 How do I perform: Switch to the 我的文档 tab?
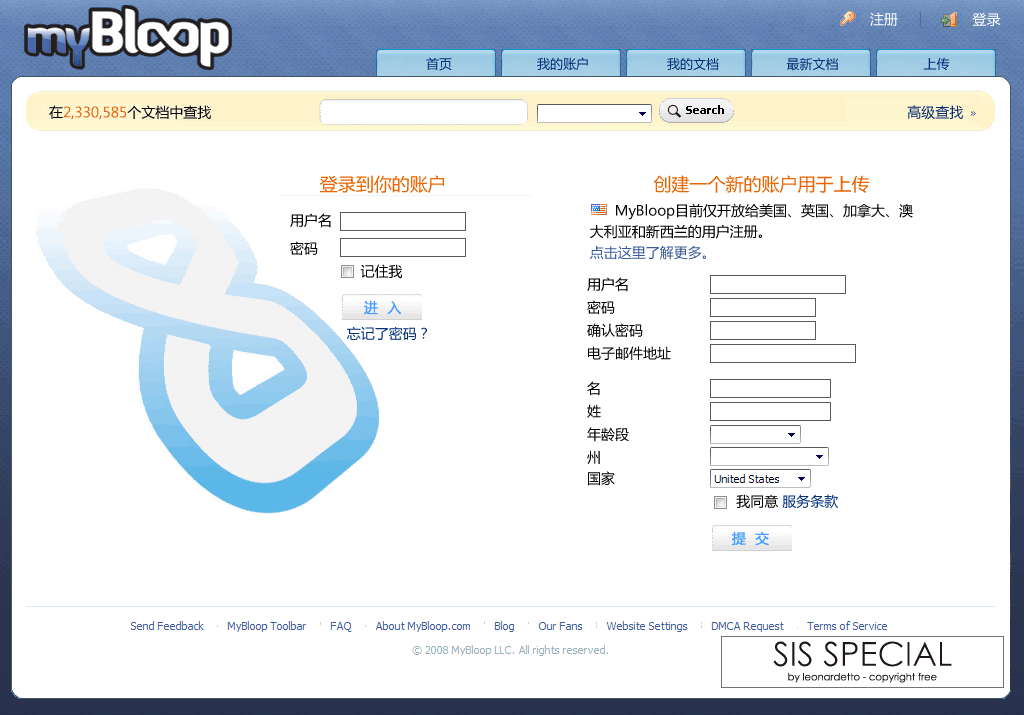click(686, 63)
